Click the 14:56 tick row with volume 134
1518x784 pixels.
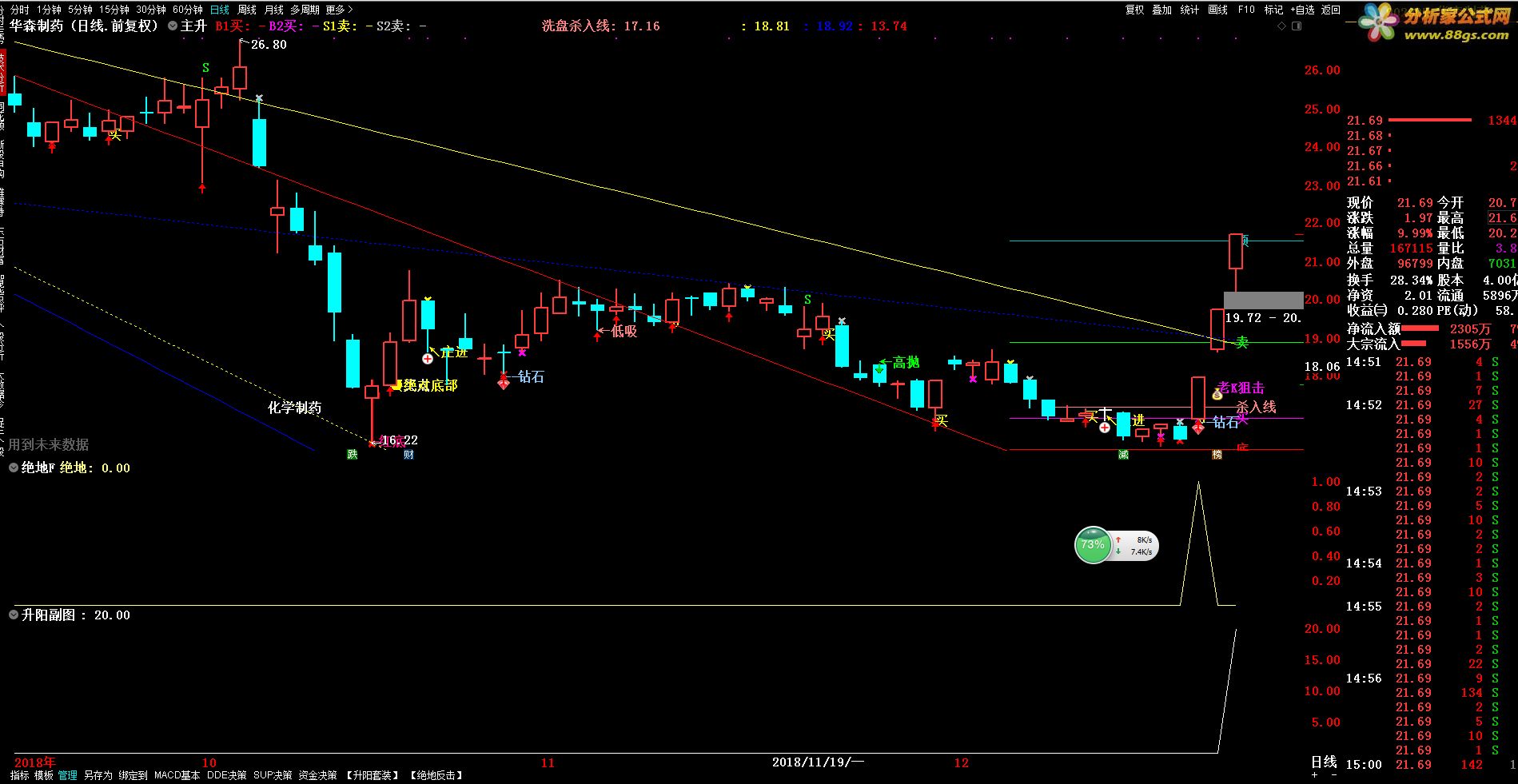coord(1432,693)
